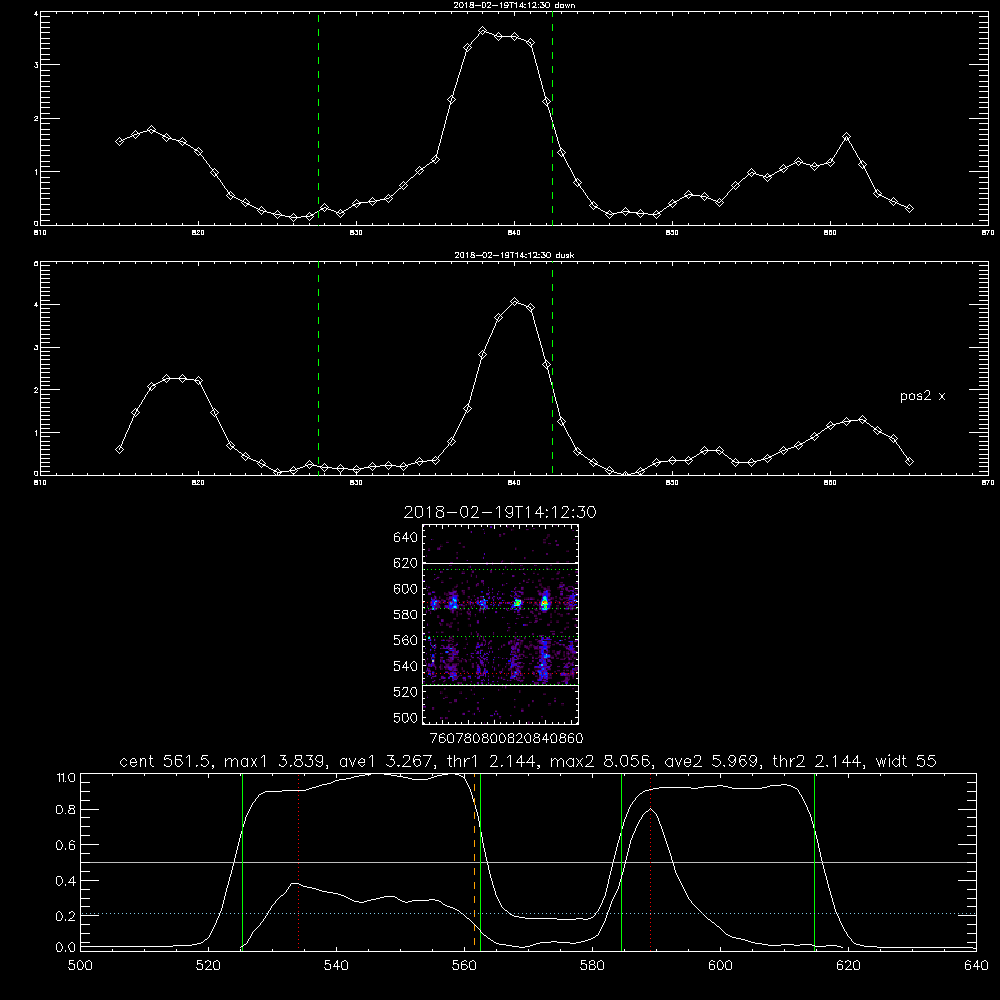
Task: Select the 'thr1 2.144' statistic text
Action: tap(492, 761)
